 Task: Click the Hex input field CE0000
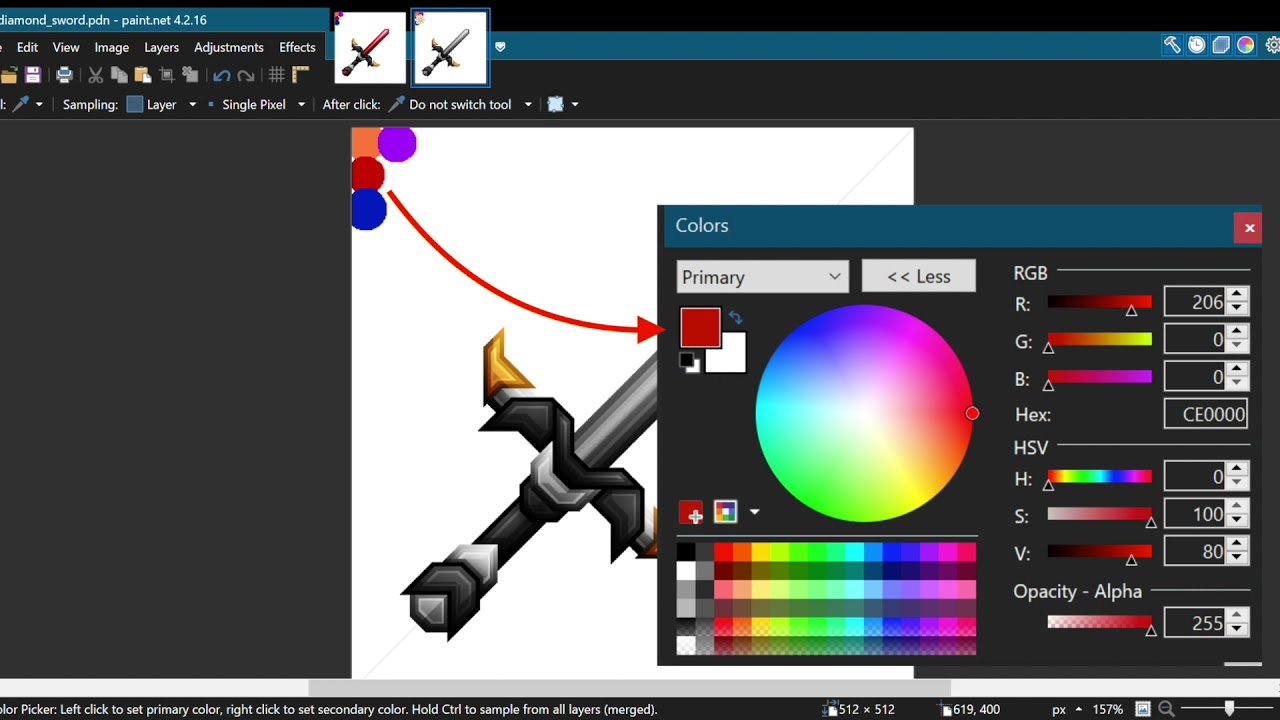pos(1206,414)
